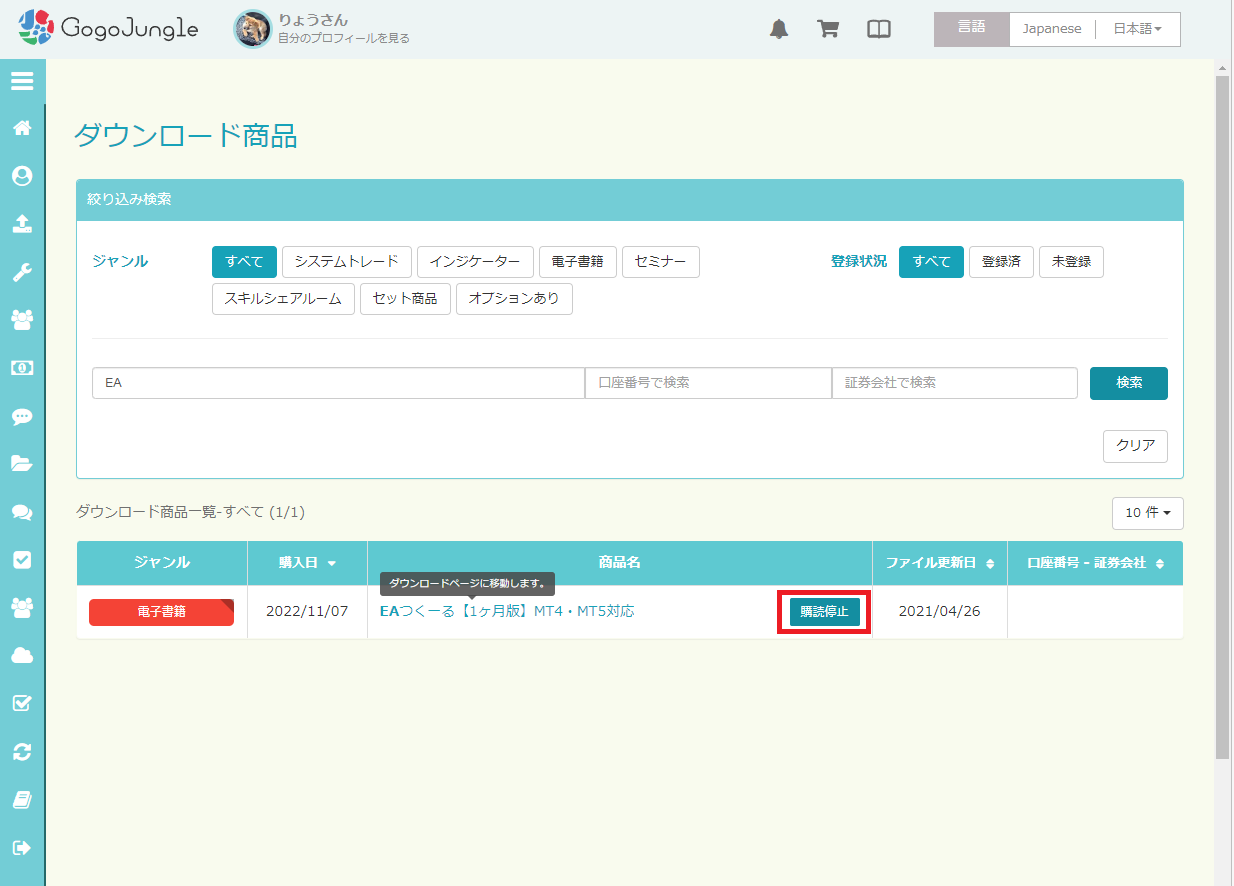The width and height of the screenshot is (1234, 886).
Task: Open EAつくーる product link
Action: [507, 611]
